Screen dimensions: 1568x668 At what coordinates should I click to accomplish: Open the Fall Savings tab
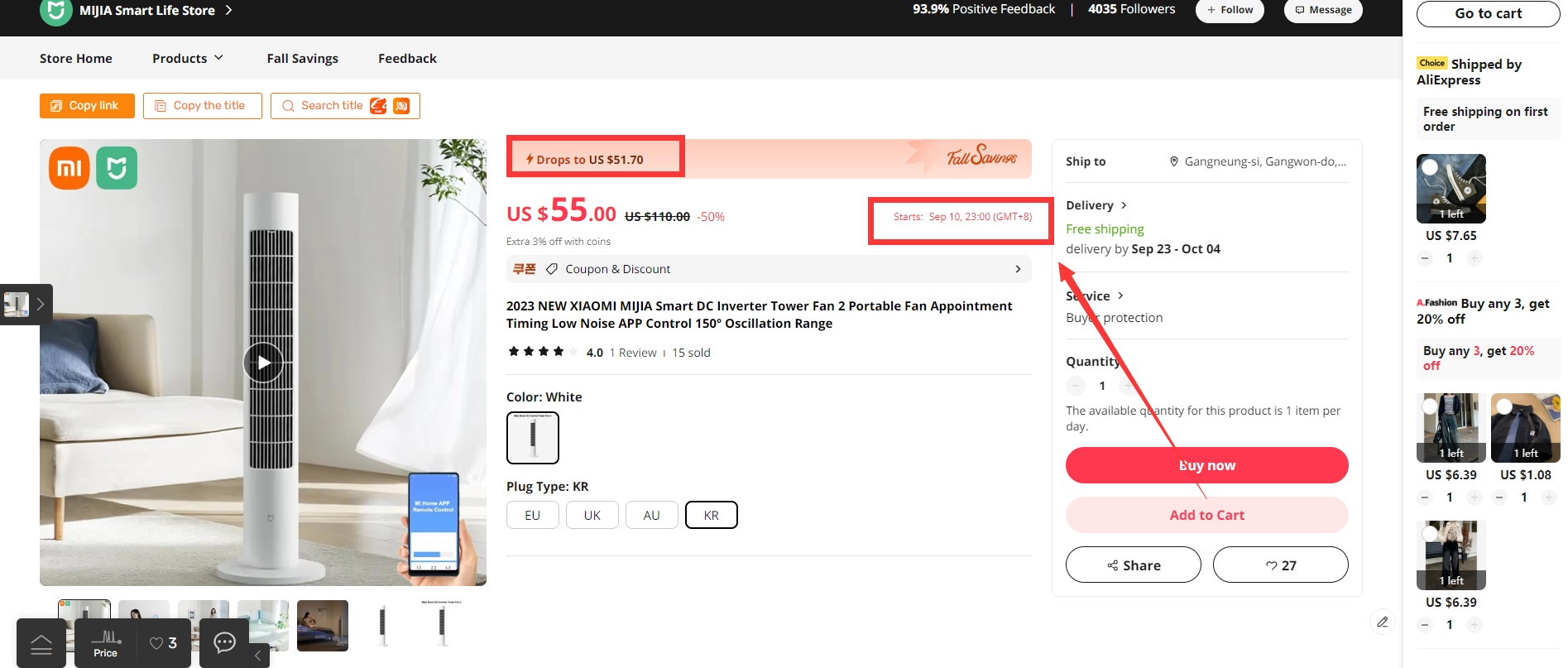coord(302,58)
